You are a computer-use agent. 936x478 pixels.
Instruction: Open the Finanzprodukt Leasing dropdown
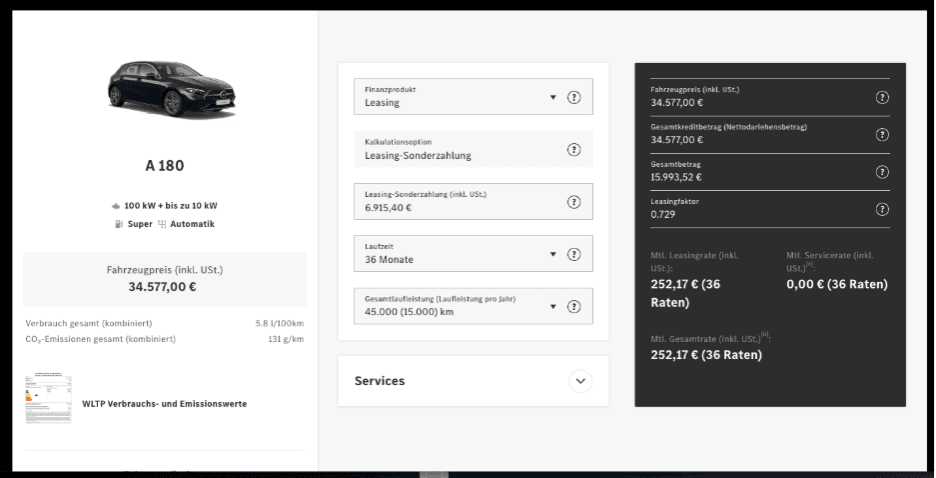[x=458, y=97]
